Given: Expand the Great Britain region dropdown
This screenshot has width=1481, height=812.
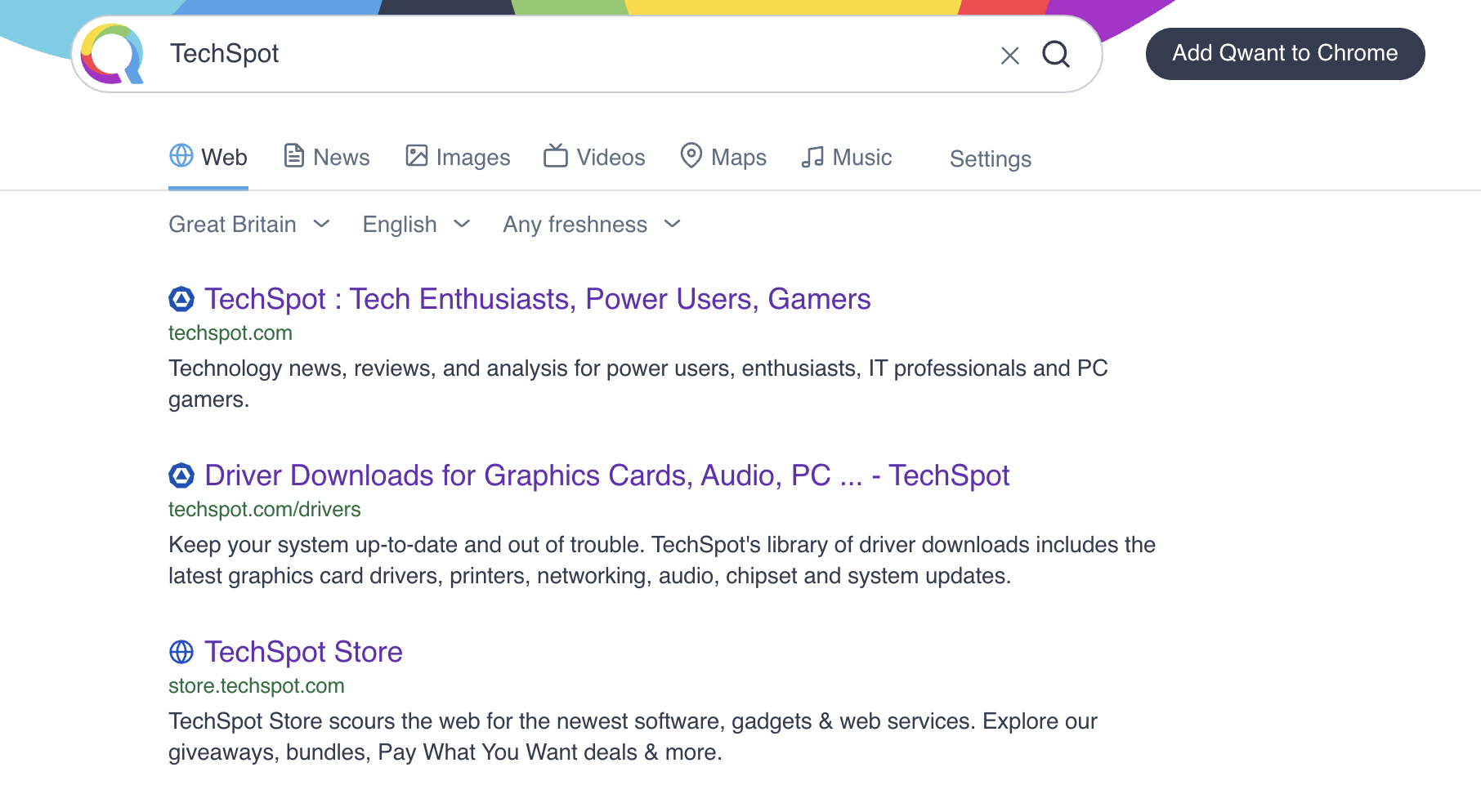Looking at the screenshot, I should [x=249, y=224].
